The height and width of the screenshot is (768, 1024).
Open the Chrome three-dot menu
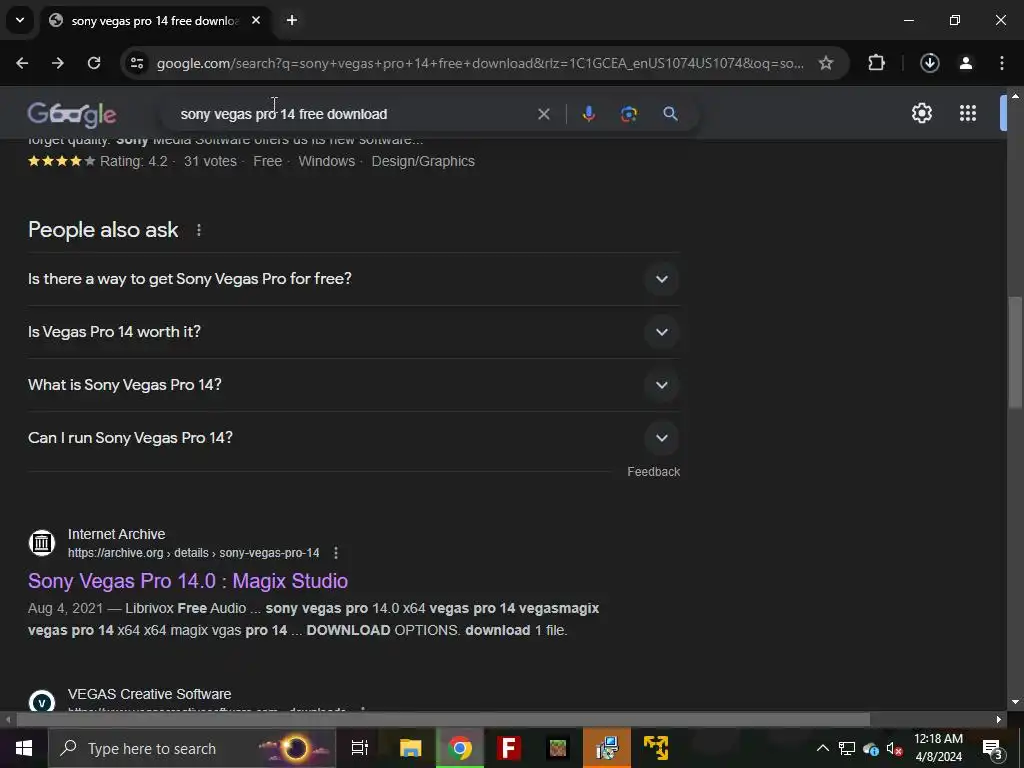1002,63
